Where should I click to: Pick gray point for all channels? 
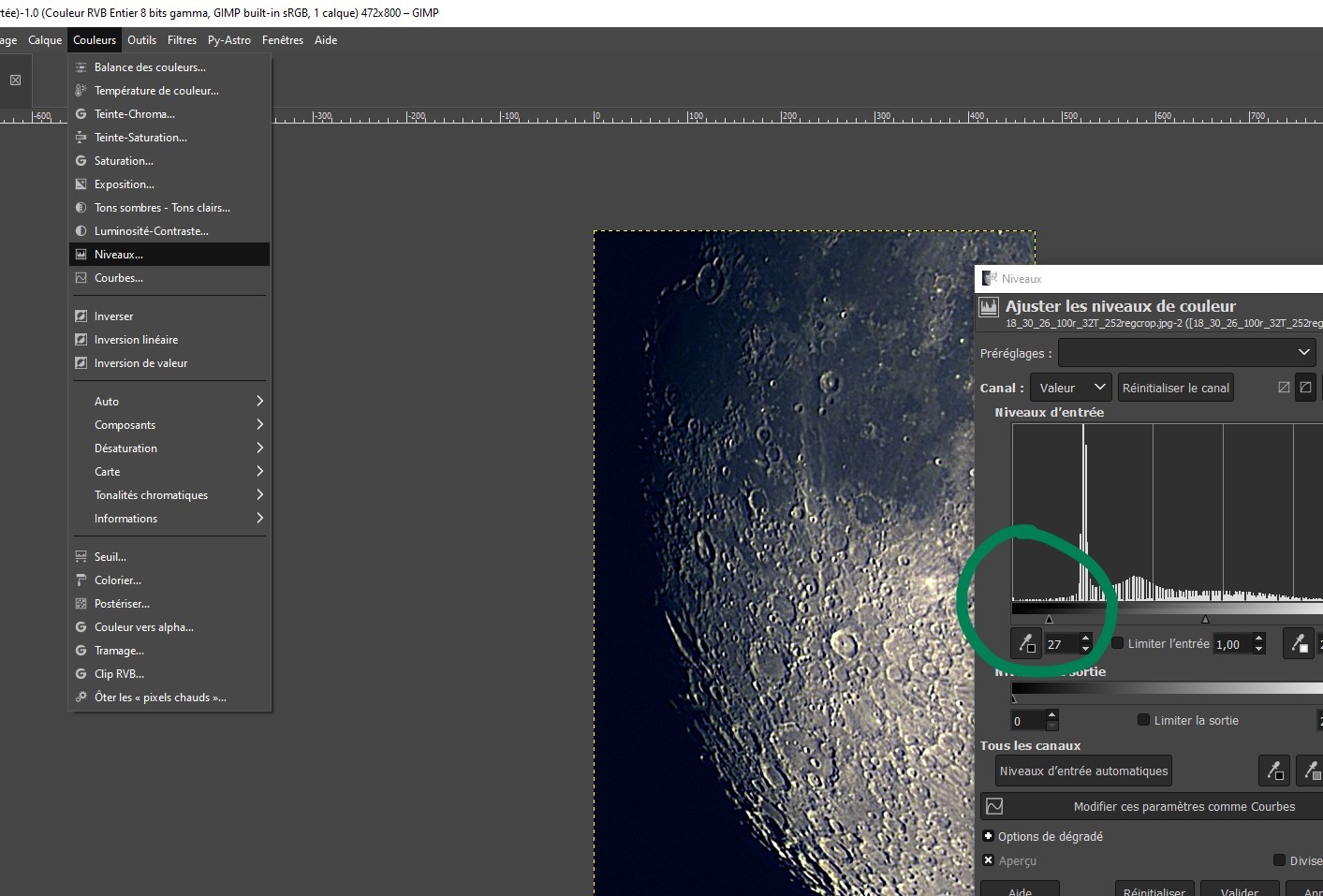point(1311,771)
